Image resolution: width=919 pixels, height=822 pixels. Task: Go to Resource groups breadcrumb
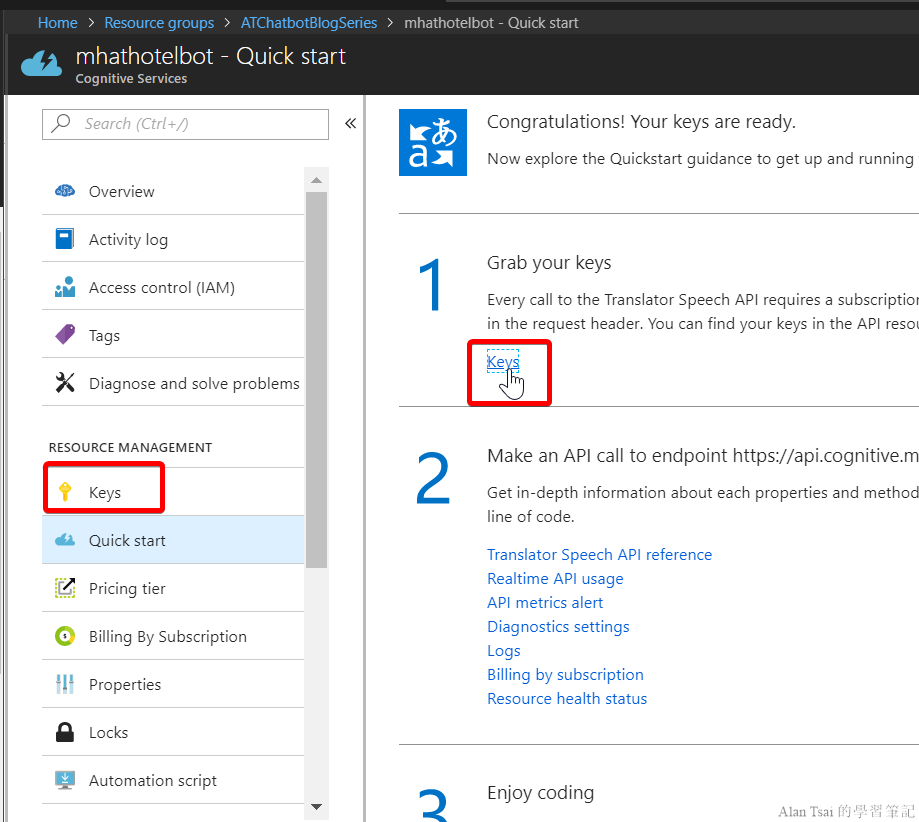[159, 23]
